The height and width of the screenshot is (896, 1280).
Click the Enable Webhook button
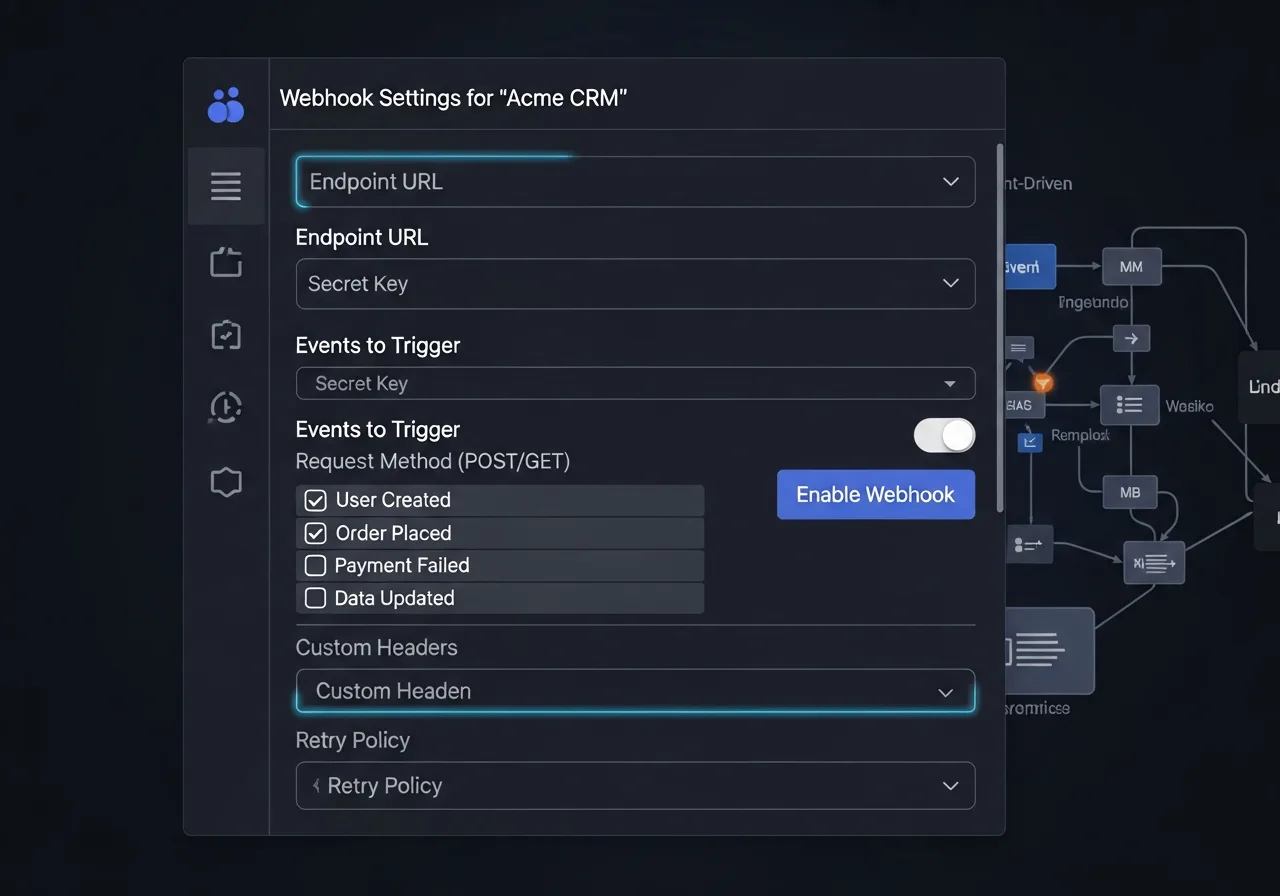click(x=875, y=495)
